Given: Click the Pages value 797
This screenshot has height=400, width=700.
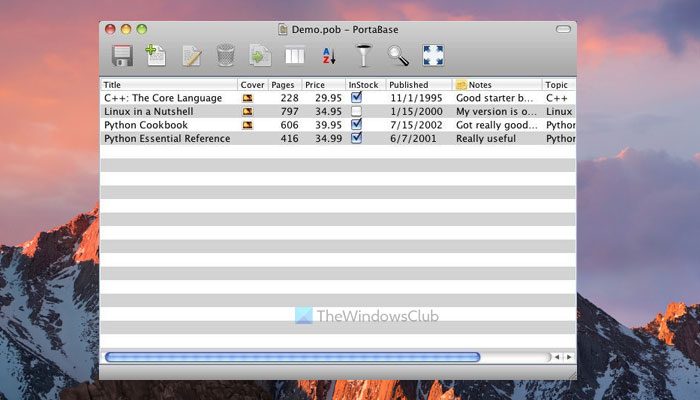Looking at the screenshot, I should click(290, 112).
